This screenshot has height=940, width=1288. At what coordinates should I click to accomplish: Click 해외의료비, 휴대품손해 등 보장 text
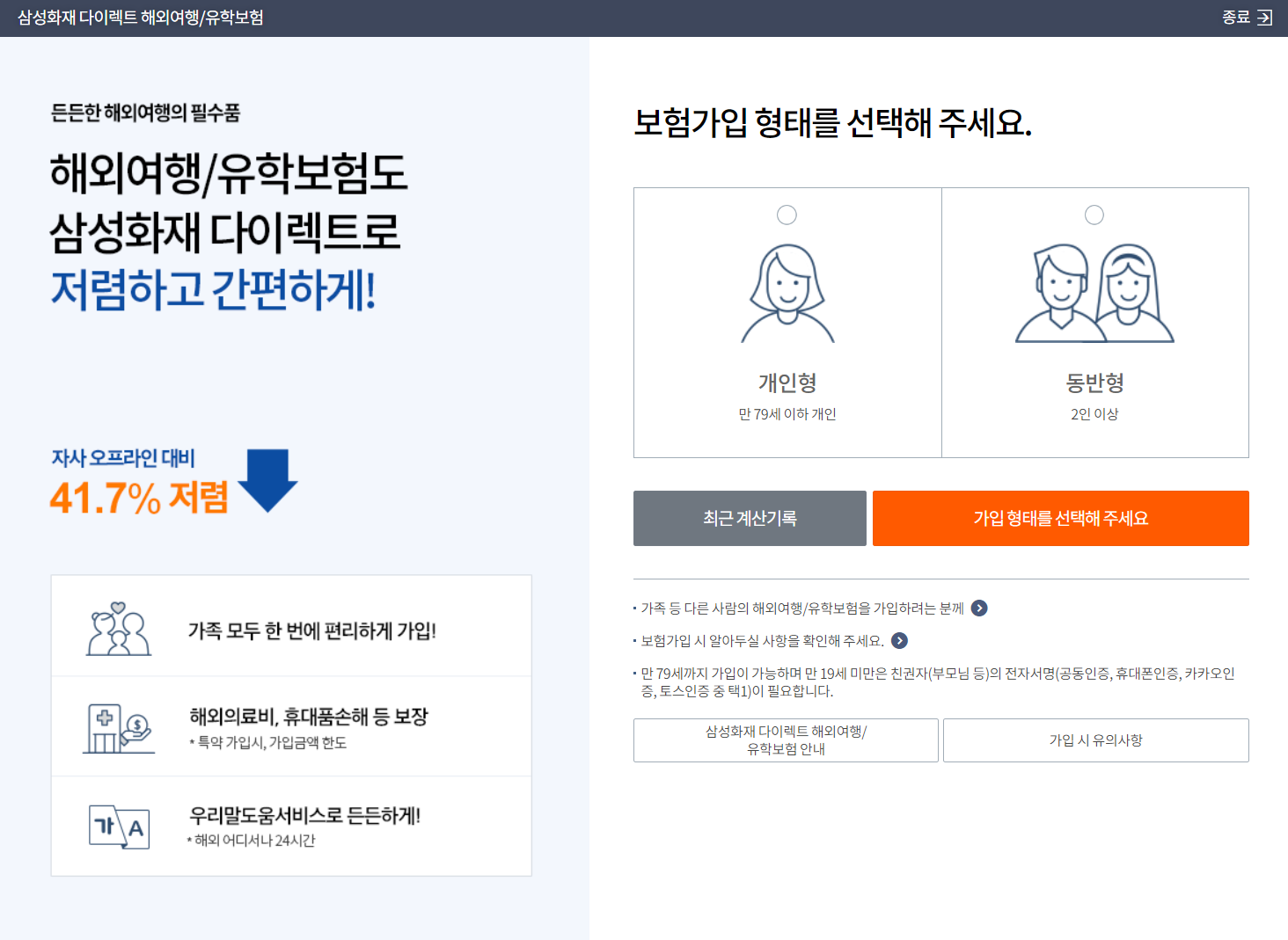coord(309,716)
